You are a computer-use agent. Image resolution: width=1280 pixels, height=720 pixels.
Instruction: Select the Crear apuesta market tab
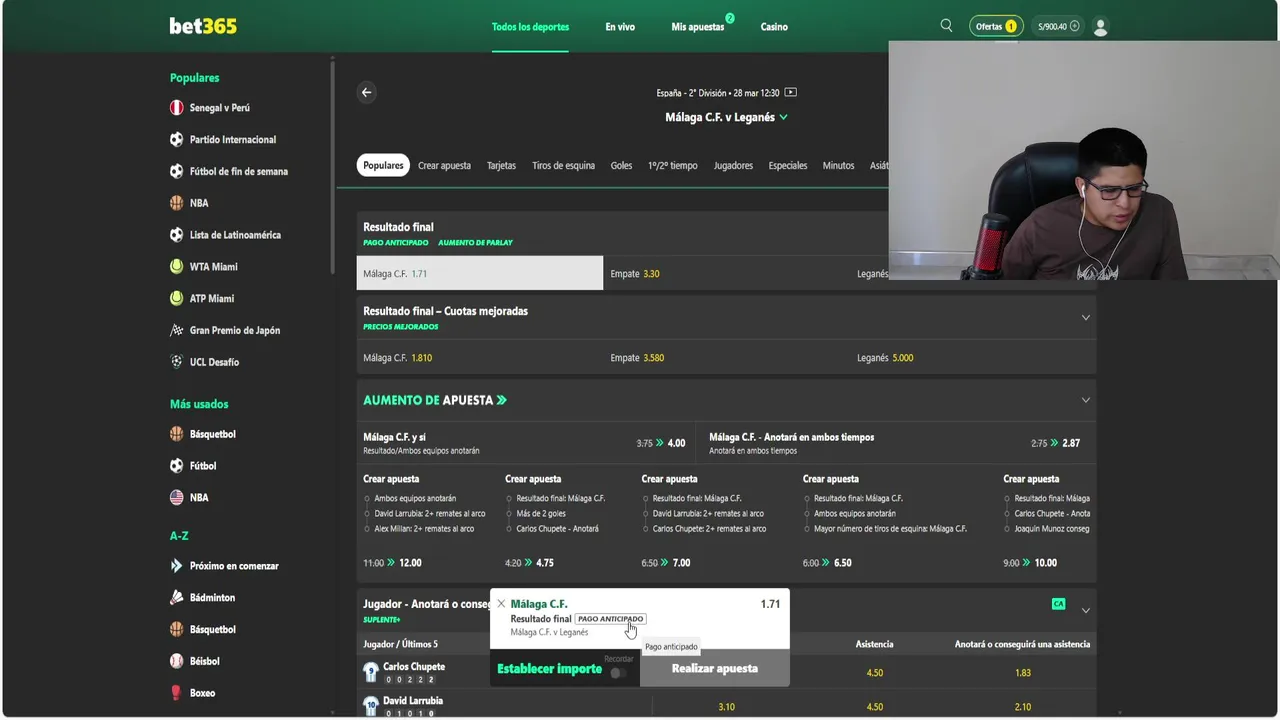[x=444, y=165]
